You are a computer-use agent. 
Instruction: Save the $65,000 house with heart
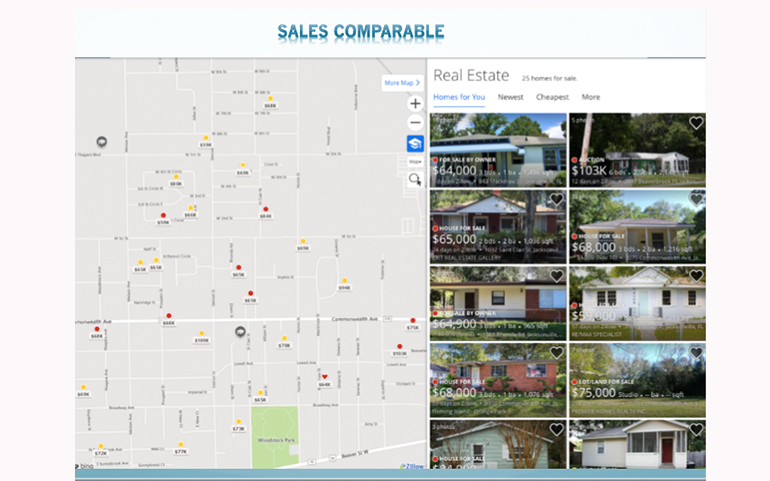click(x=557, y=200)
